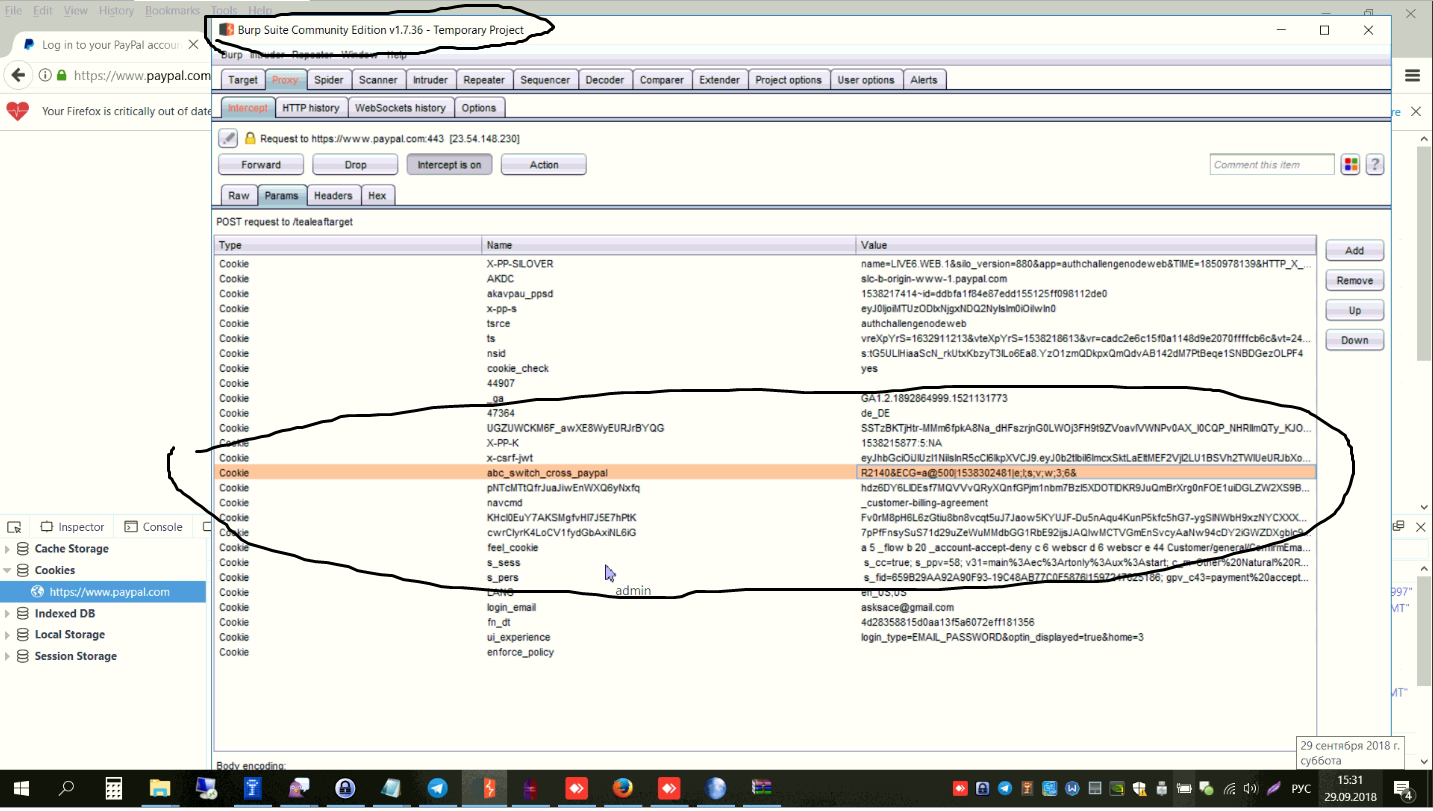Open the highlight color picker icon

coord(1350,165)
